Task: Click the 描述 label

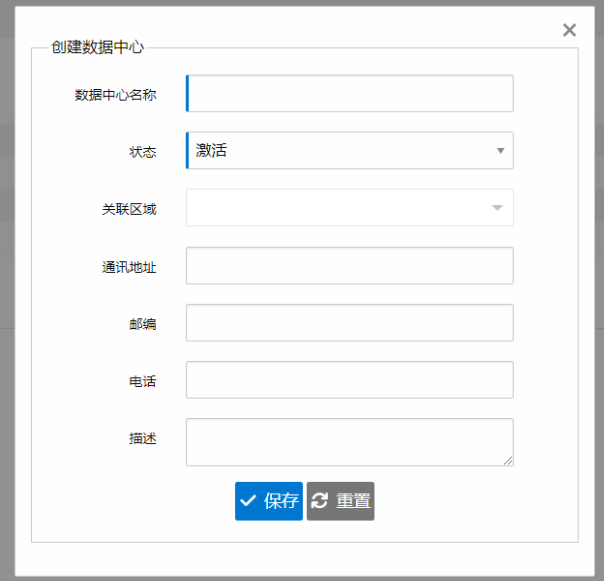Action: [x=143, y=438]
